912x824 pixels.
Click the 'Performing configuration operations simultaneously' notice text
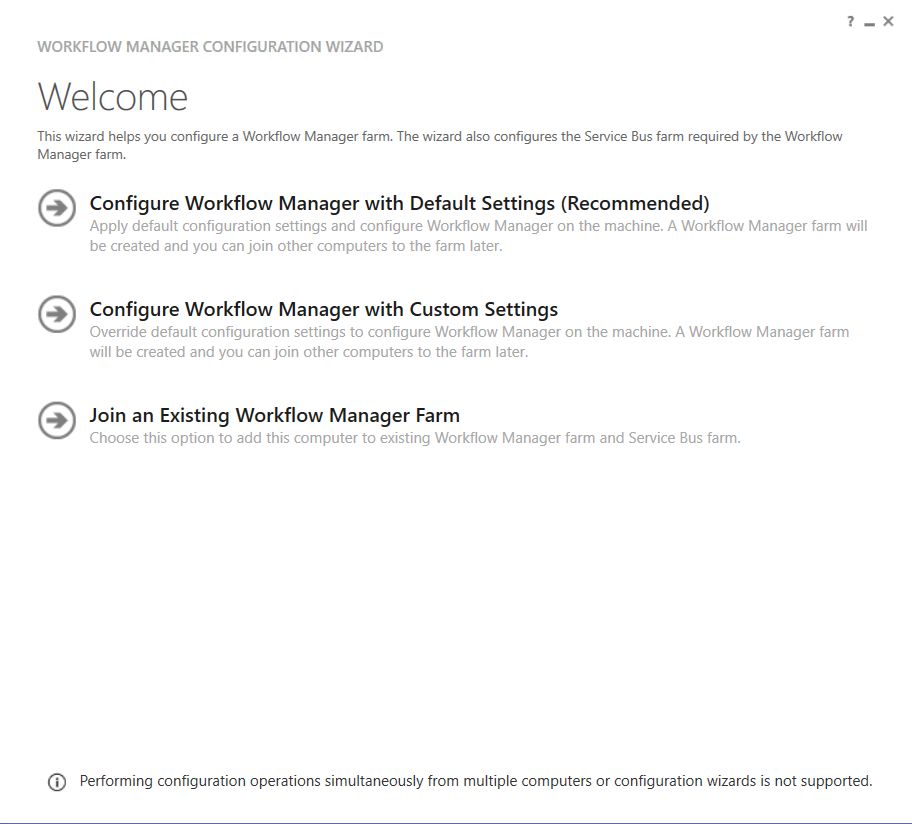(x=476, y=781)
